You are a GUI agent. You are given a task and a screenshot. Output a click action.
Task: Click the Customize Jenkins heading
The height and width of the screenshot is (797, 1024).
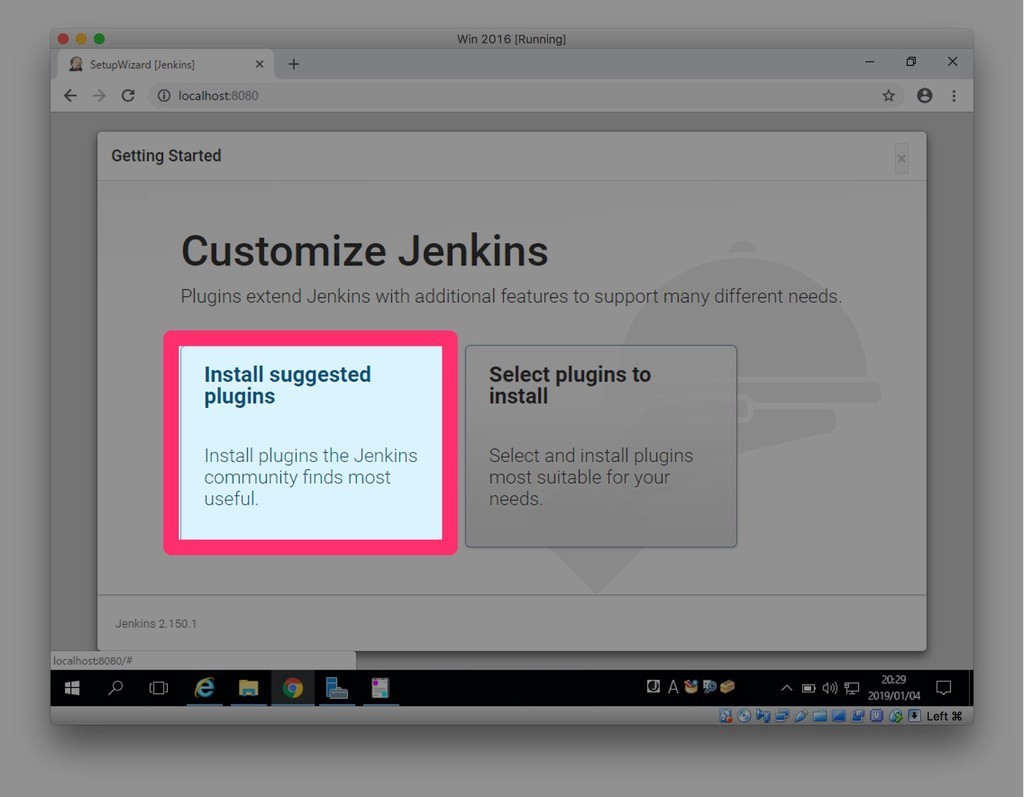pyautogui.click(x=364, y=251)
